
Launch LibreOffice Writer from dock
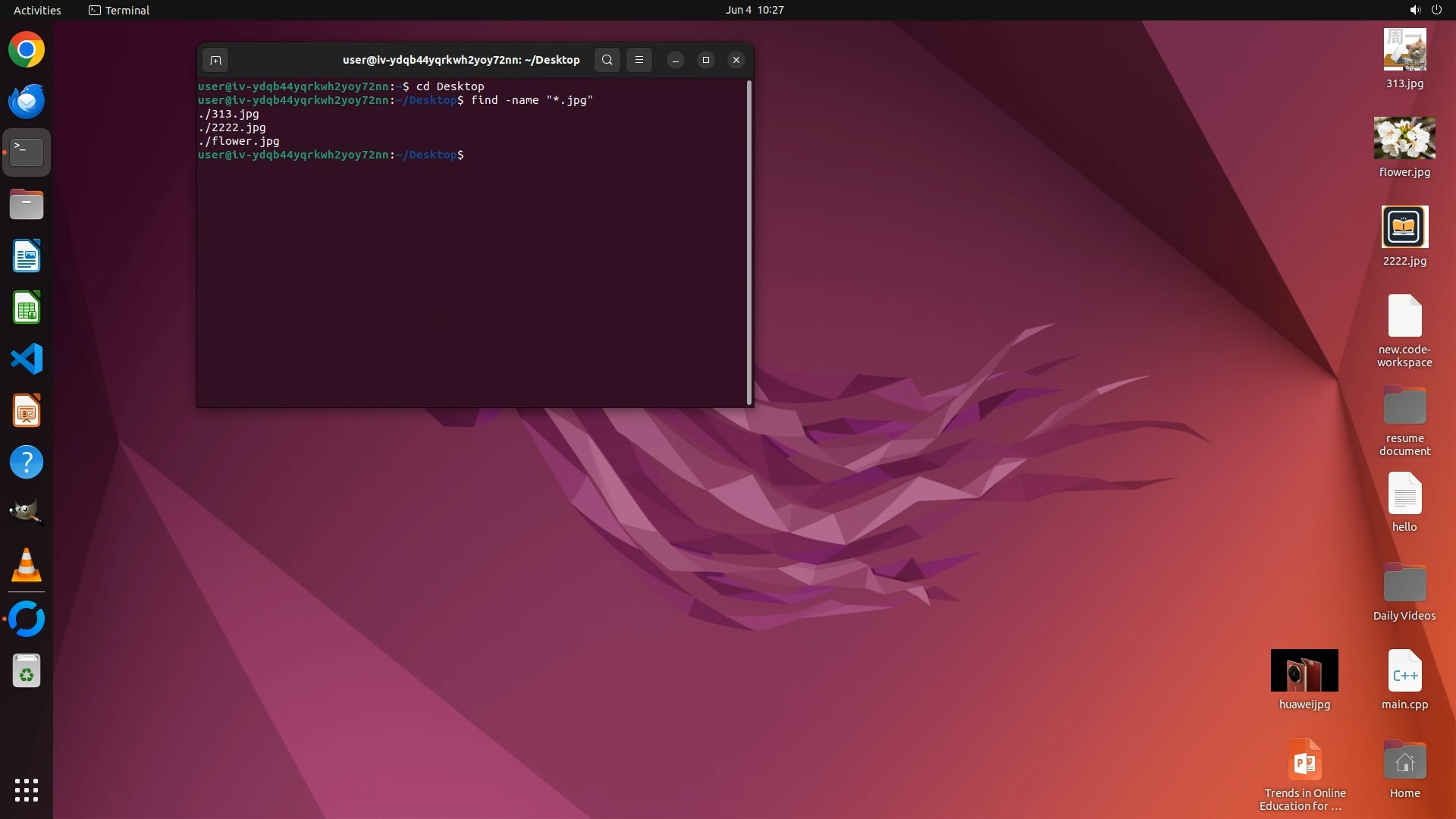pyautogui.click(x=27, y=256)
